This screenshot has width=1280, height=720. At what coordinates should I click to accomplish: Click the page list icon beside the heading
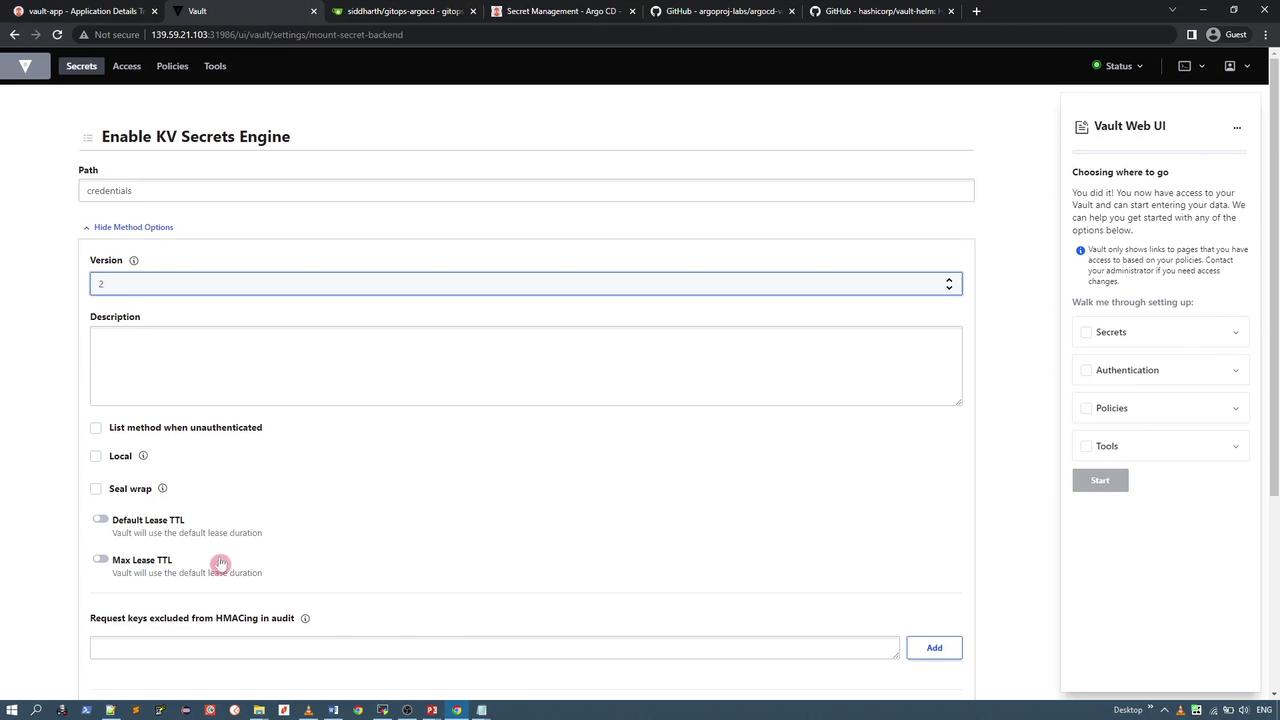(x=88, y=138)
